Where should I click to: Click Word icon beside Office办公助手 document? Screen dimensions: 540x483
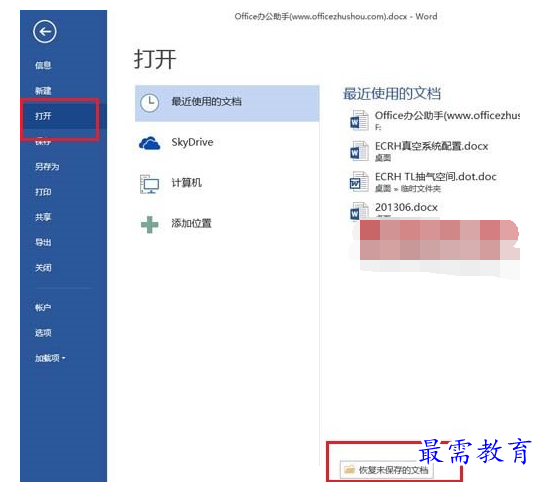coord(359,120)
